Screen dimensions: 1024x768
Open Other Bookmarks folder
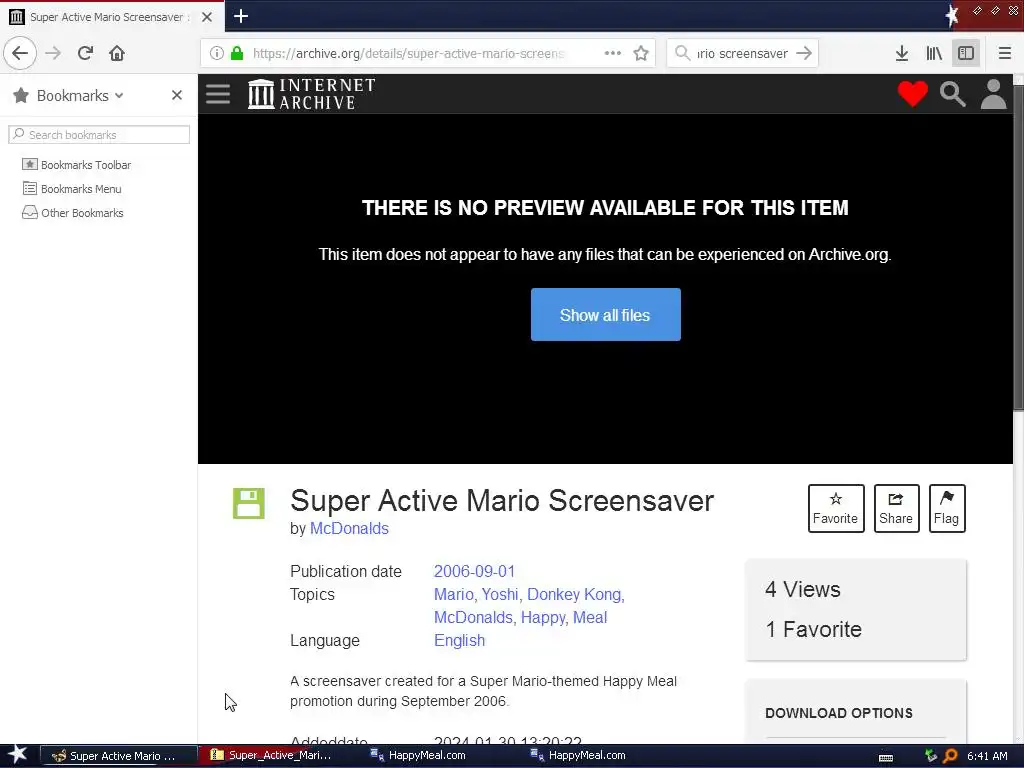(x=72, y=213)
